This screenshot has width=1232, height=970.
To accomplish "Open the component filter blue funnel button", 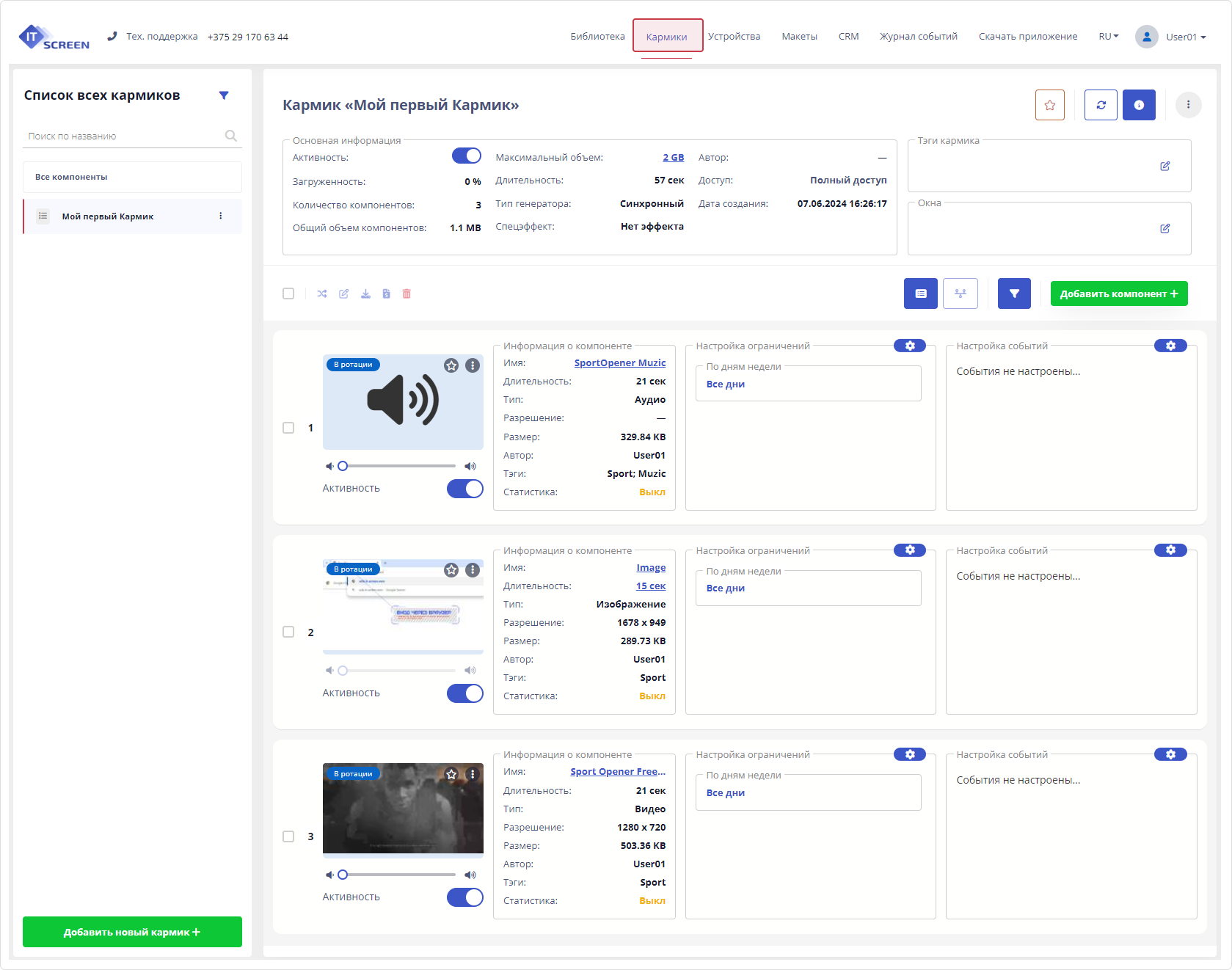I will [1014, 293].
